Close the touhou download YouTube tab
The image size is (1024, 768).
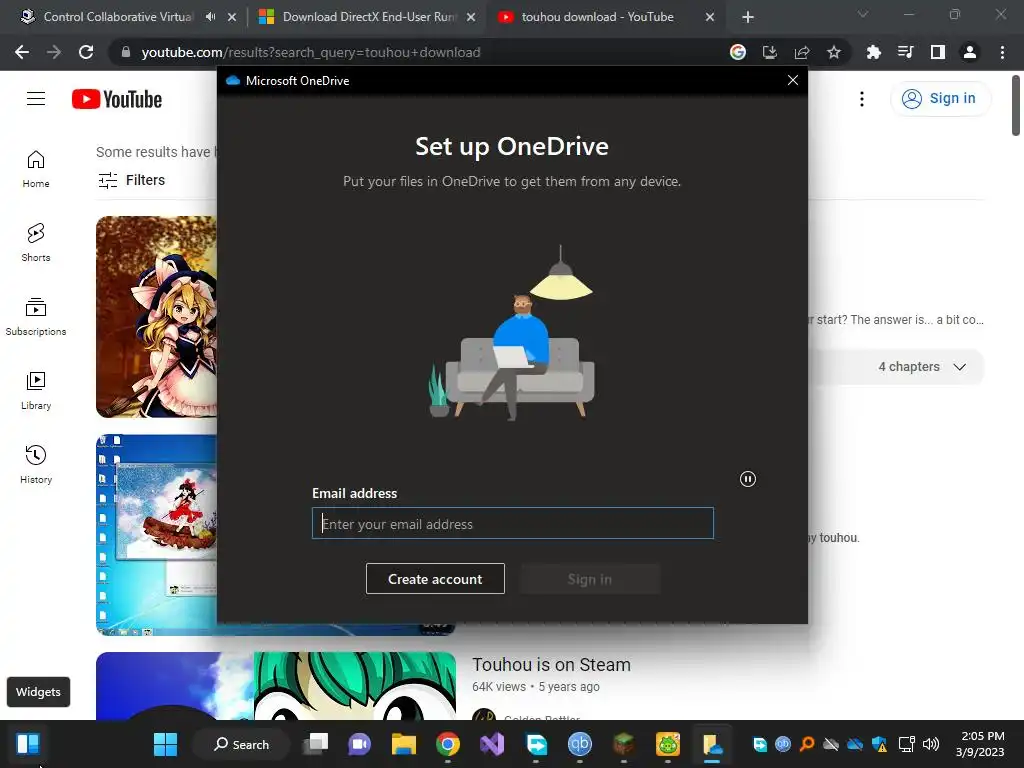(x=710, y=17)
